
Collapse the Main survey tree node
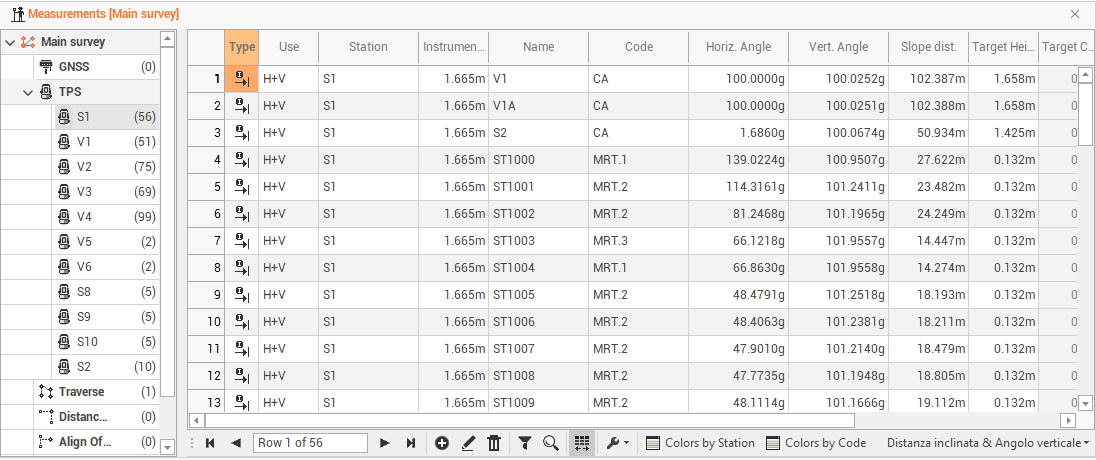pos(10,43)
